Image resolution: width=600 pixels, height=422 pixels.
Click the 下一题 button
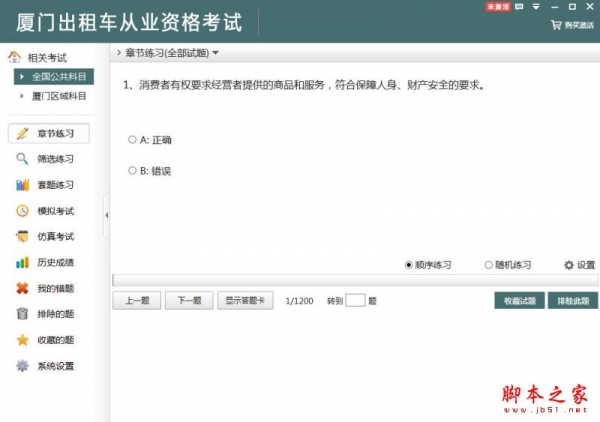[189, 300]
